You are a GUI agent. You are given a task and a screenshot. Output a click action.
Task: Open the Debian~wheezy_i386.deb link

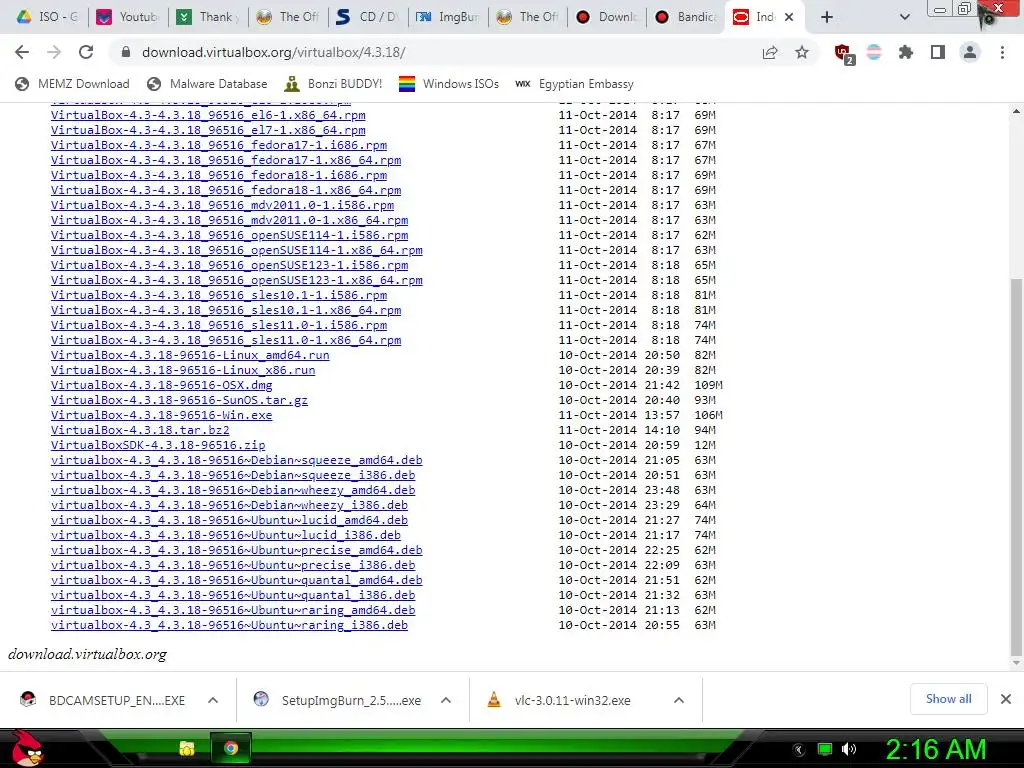[x=229, y=505]
